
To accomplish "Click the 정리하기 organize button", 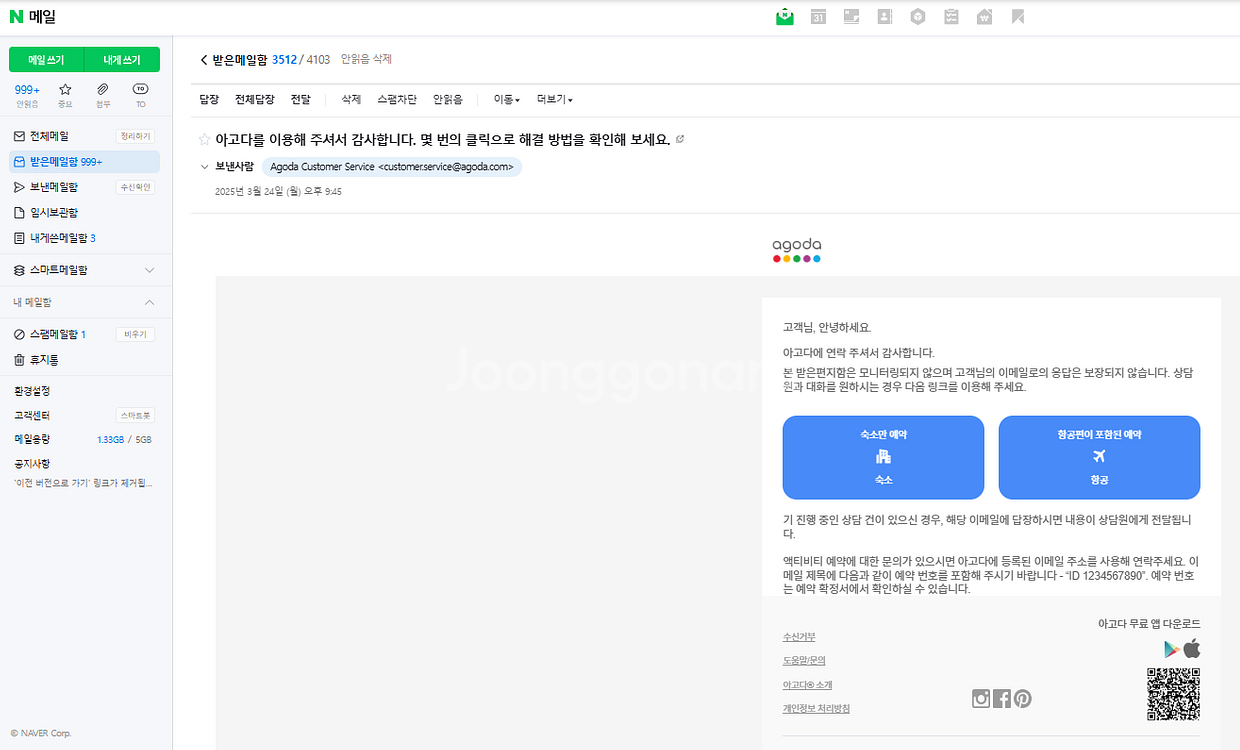I will 135,136.
